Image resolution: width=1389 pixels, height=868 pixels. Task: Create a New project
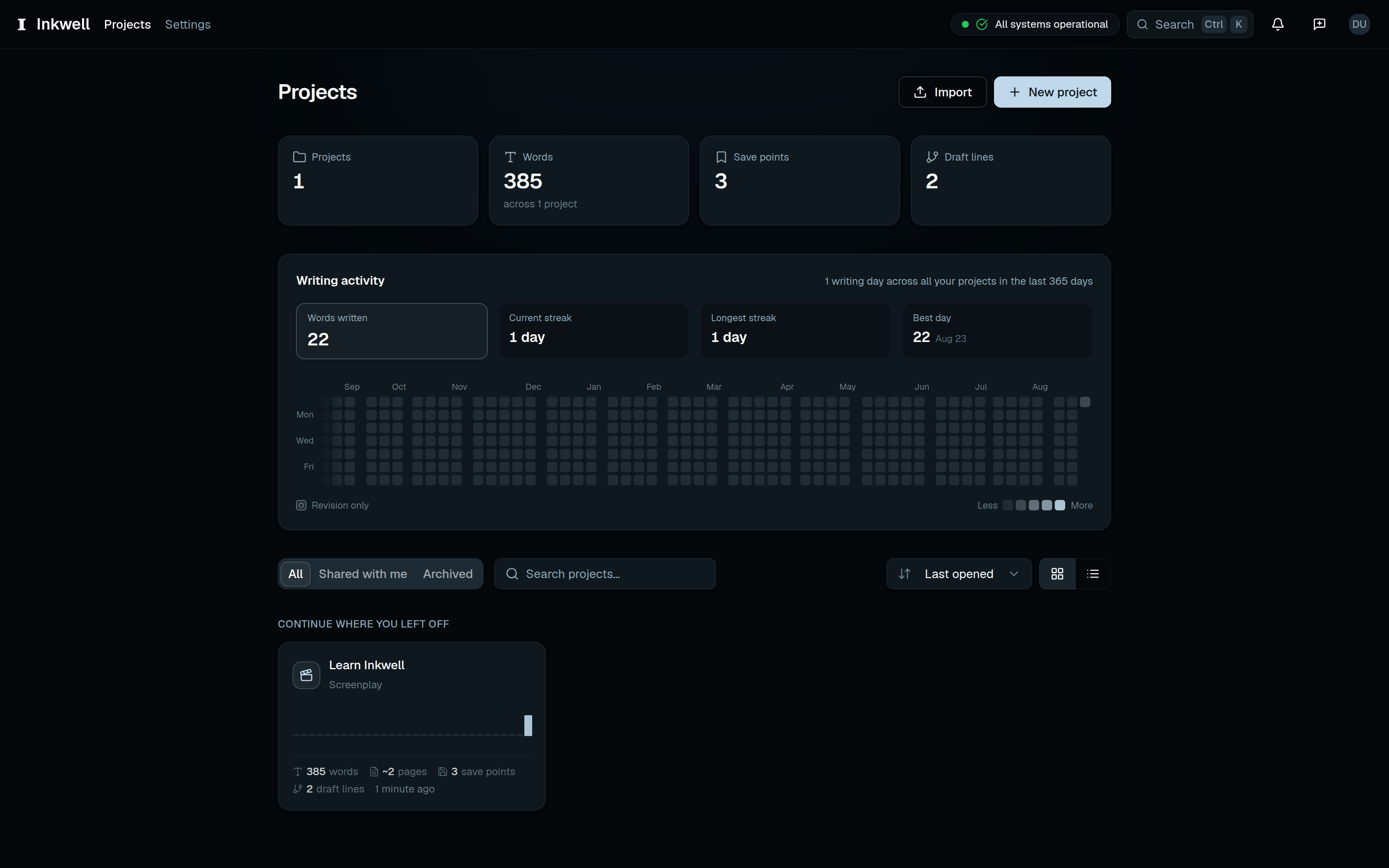click(1052, 92)
